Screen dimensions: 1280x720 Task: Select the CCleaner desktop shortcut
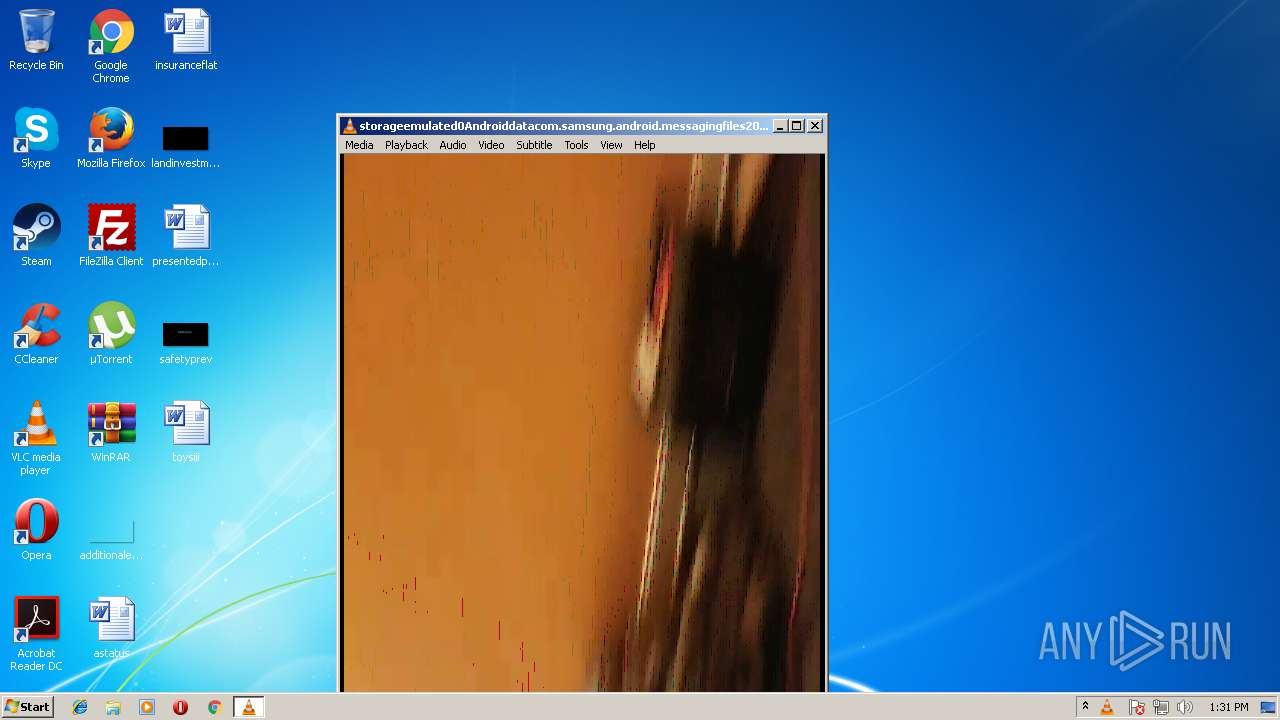tap(36, 335)
